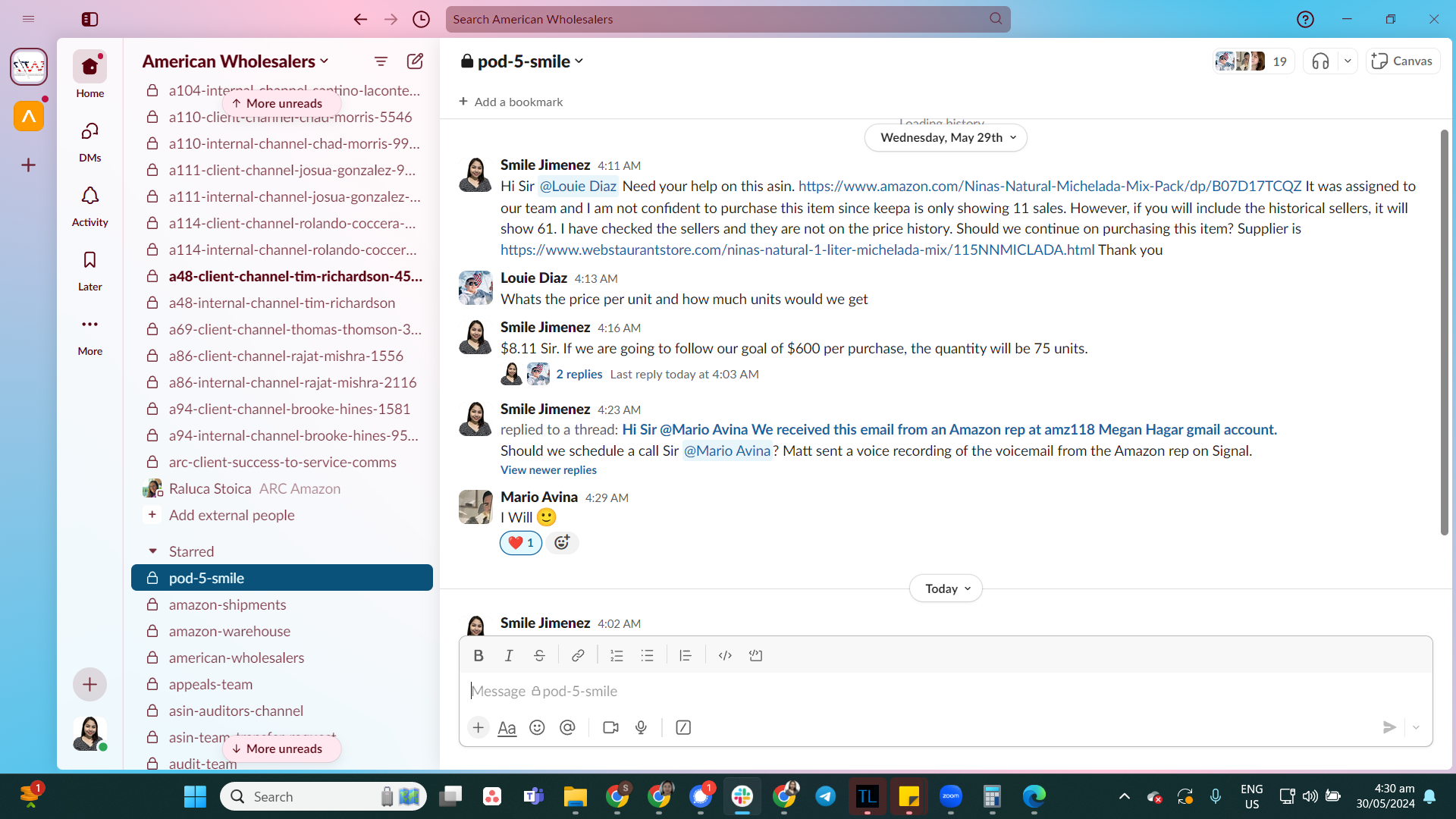Open the More navigation menu
The image size is (1456, 819).
click(x=89, y=335)
